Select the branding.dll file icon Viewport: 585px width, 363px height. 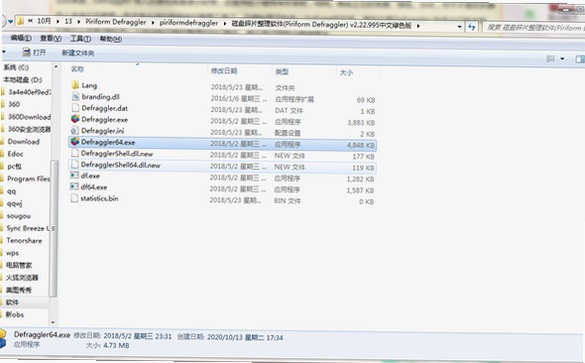coord(75,97)
